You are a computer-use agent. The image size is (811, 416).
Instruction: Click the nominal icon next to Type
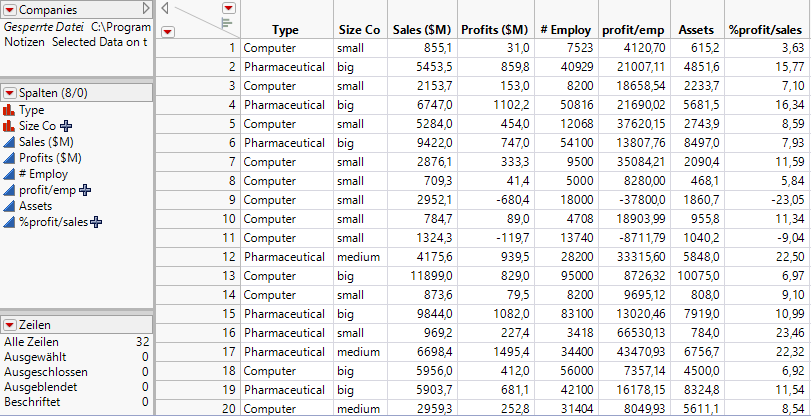click(x=9, y=110)
